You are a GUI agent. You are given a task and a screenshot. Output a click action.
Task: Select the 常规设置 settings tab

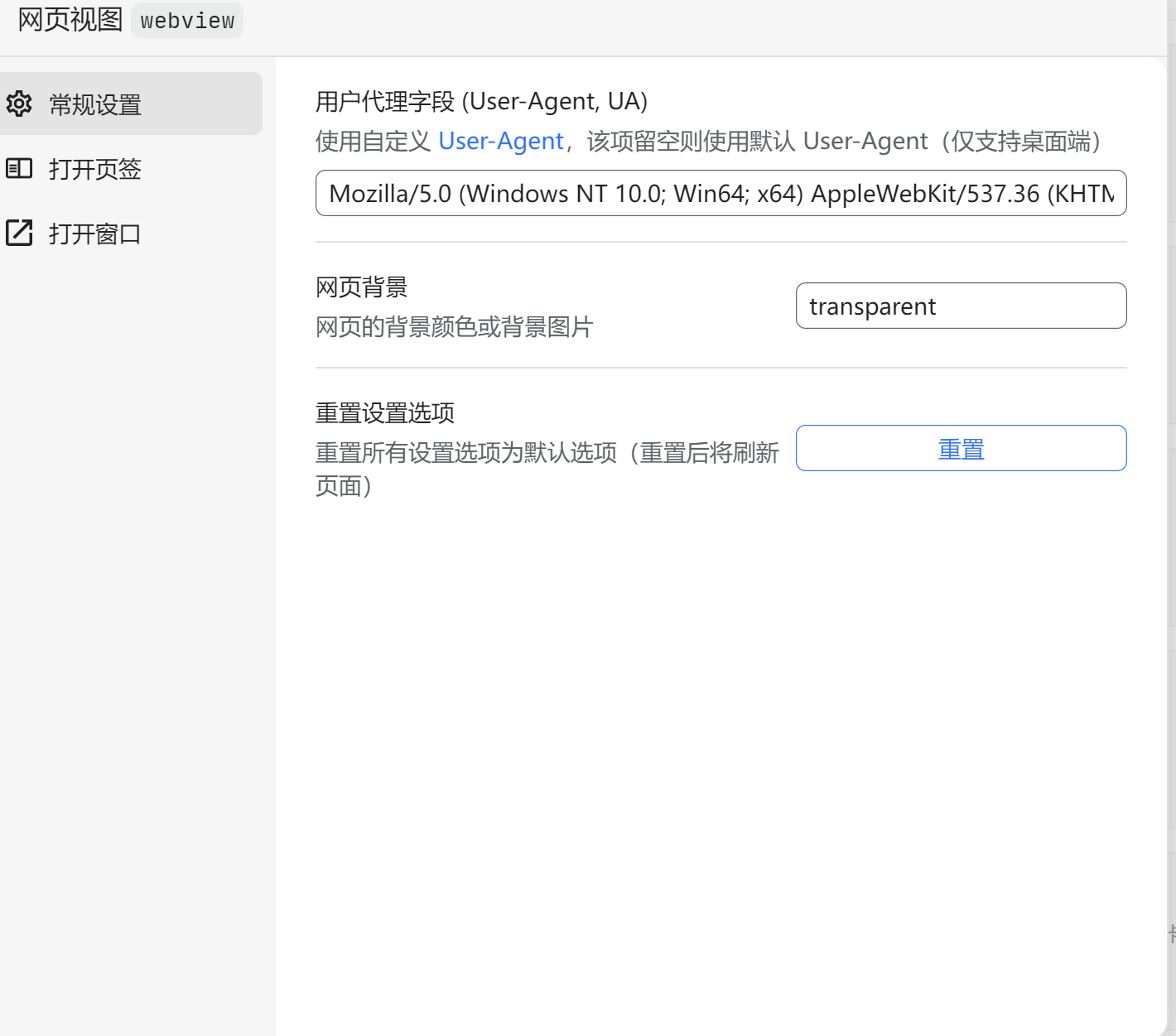pyautogui.click(x=131, y=104)
